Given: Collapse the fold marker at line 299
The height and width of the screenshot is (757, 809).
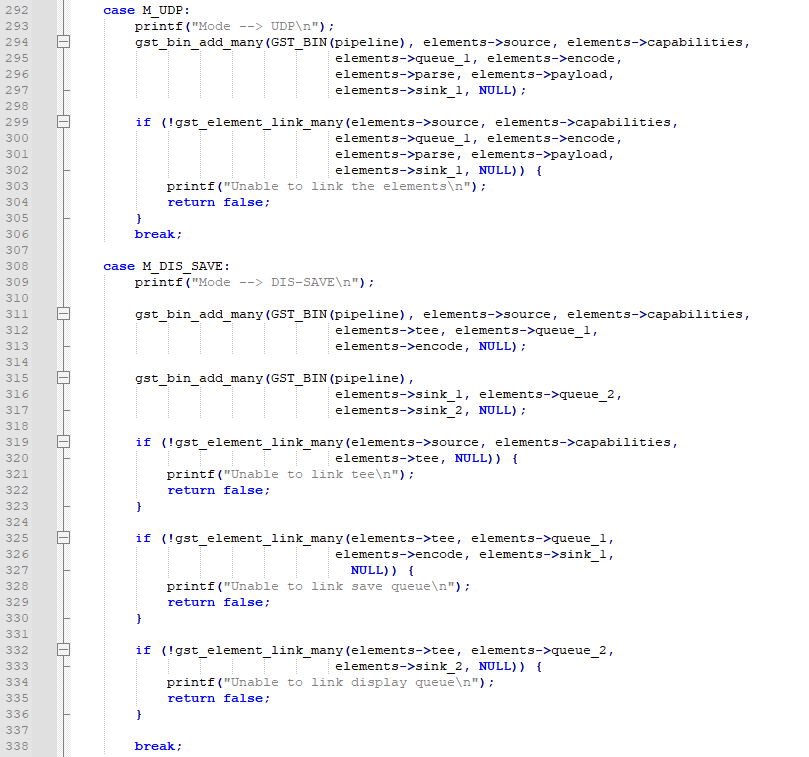Looking at the screenshot, I should pos(63,122).
